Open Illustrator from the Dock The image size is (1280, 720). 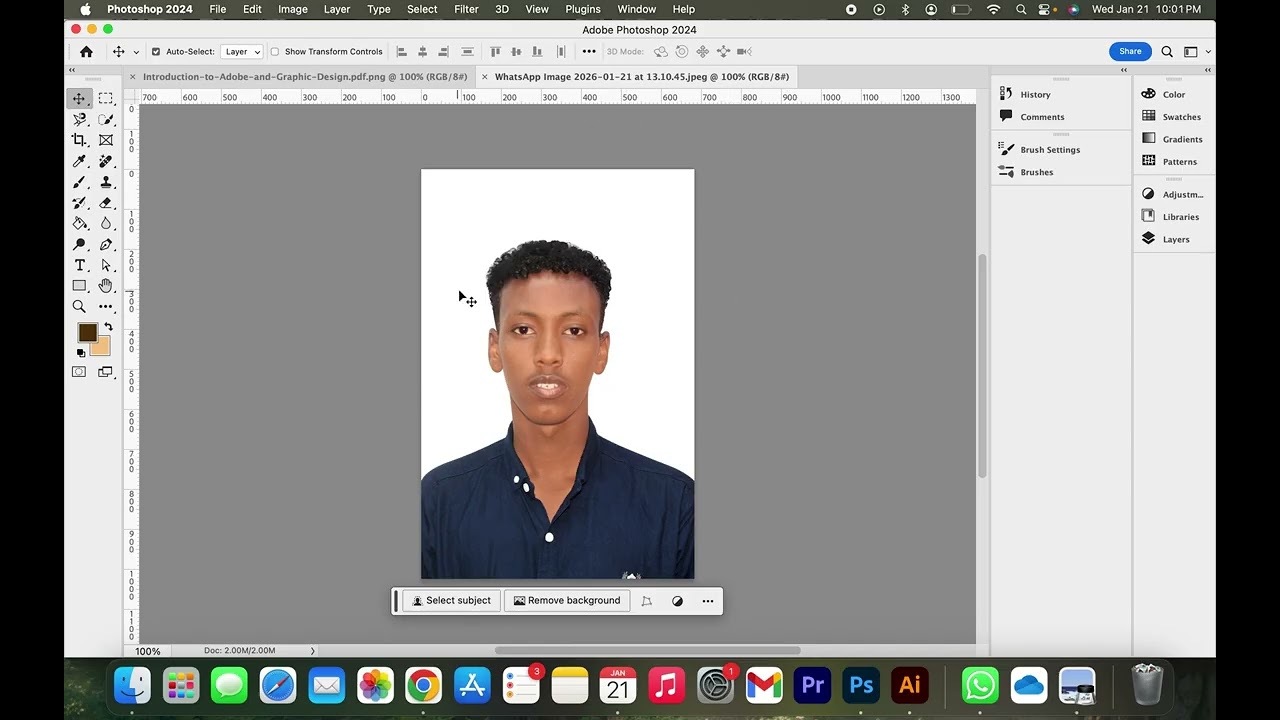tap(910, 686)
